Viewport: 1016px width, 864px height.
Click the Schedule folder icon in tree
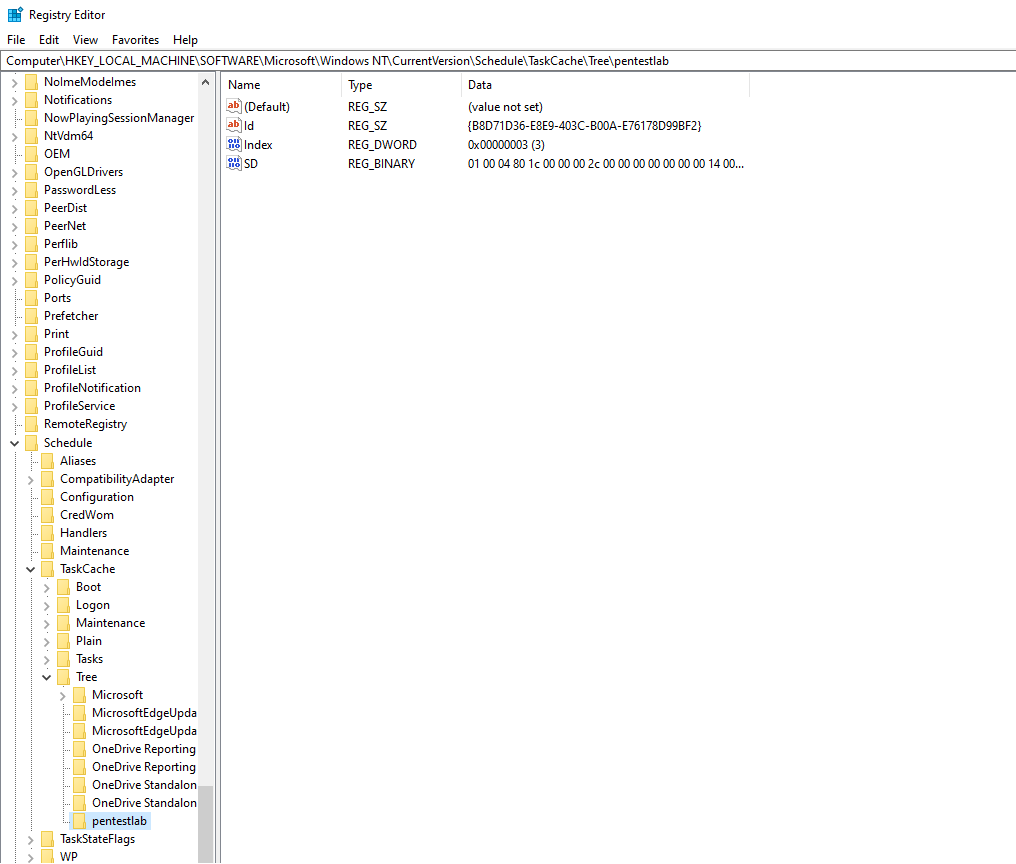coord(32,443)
